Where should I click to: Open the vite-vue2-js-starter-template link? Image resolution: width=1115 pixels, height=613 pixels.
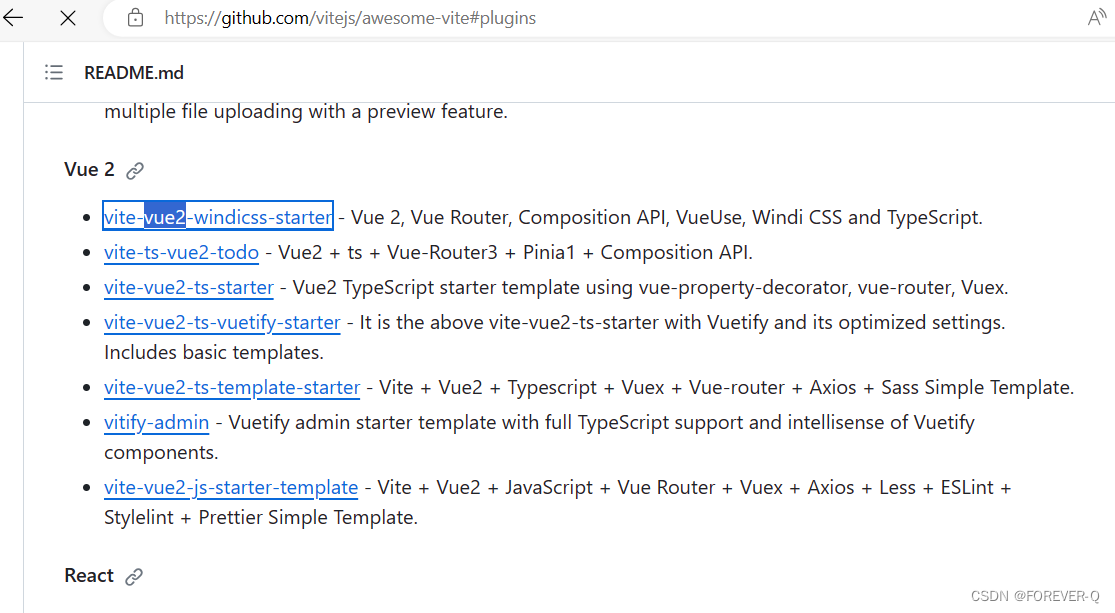click(x=231, y=487)
